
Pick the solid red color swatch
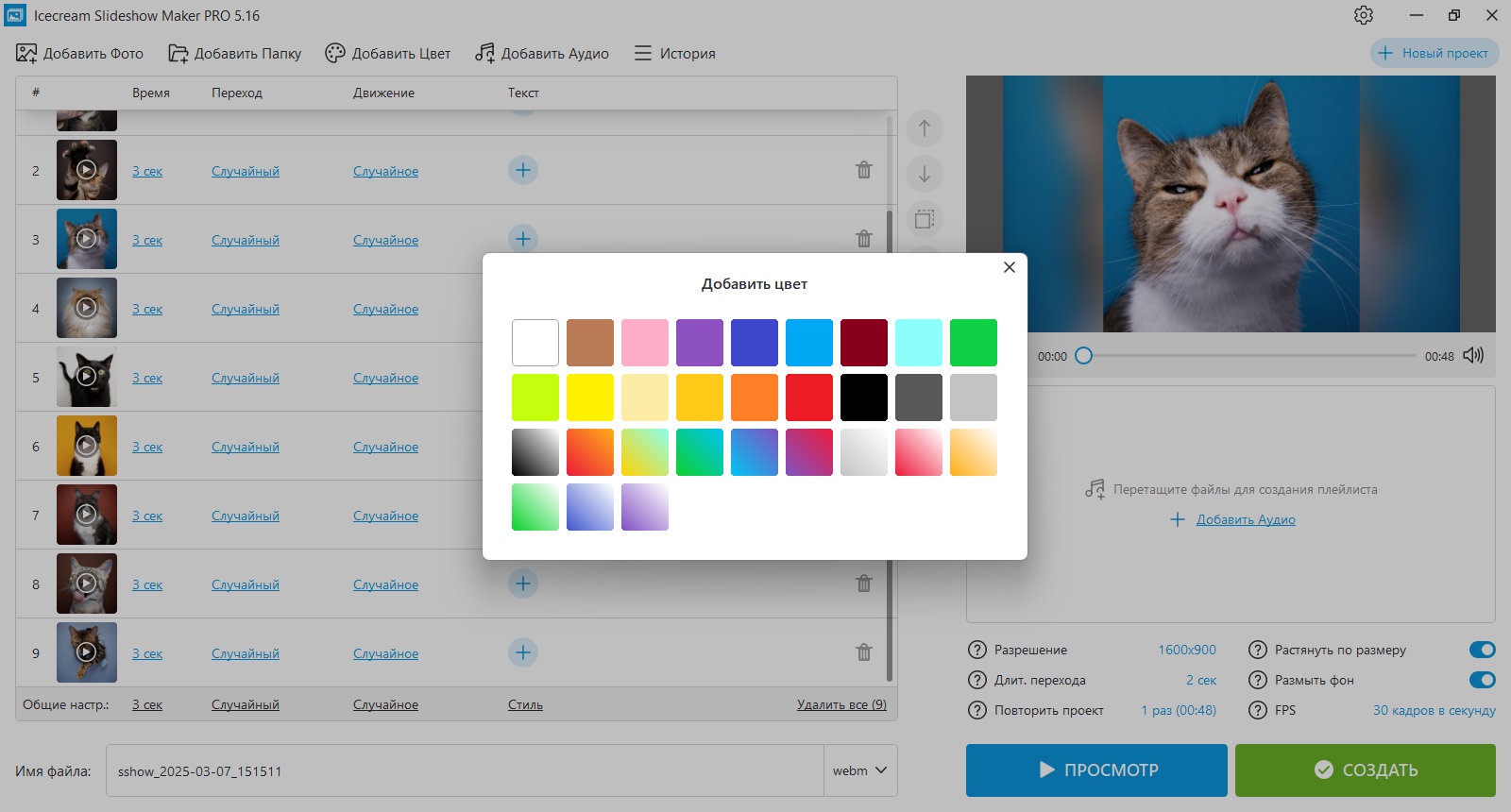[x=809, y=398]
